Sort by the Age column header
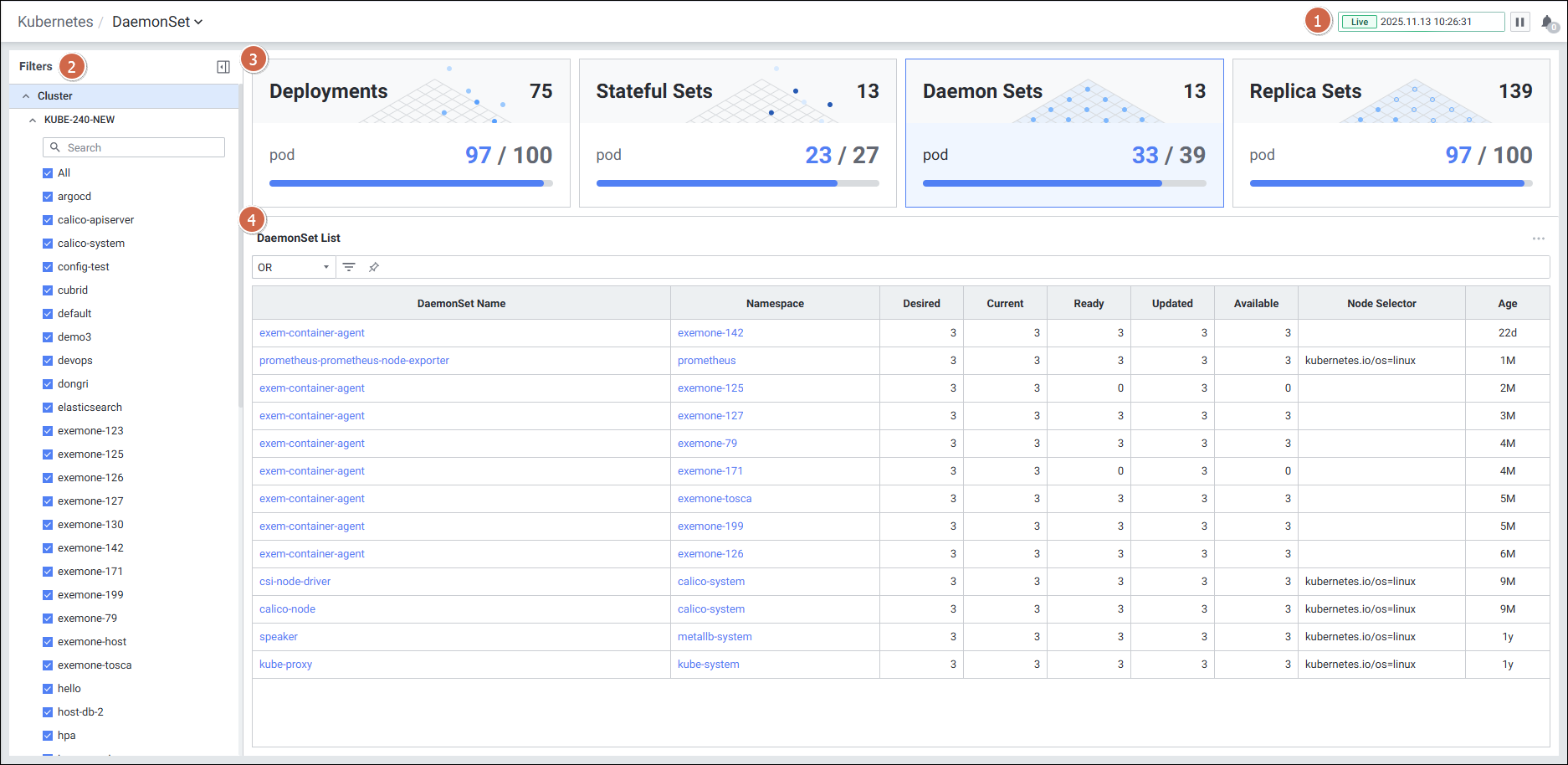 (1507, 304)
